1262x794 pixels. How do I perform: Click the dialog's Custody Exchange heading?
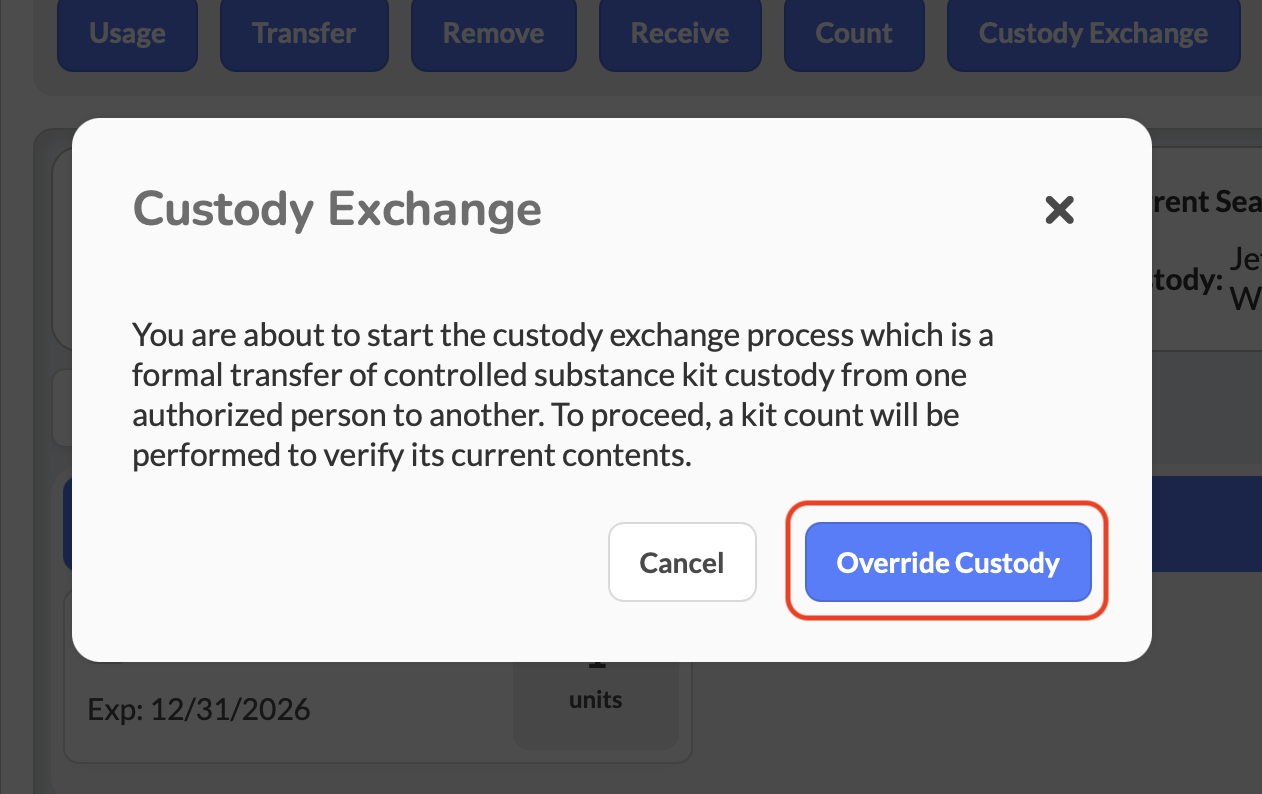(x=337, y=209)
